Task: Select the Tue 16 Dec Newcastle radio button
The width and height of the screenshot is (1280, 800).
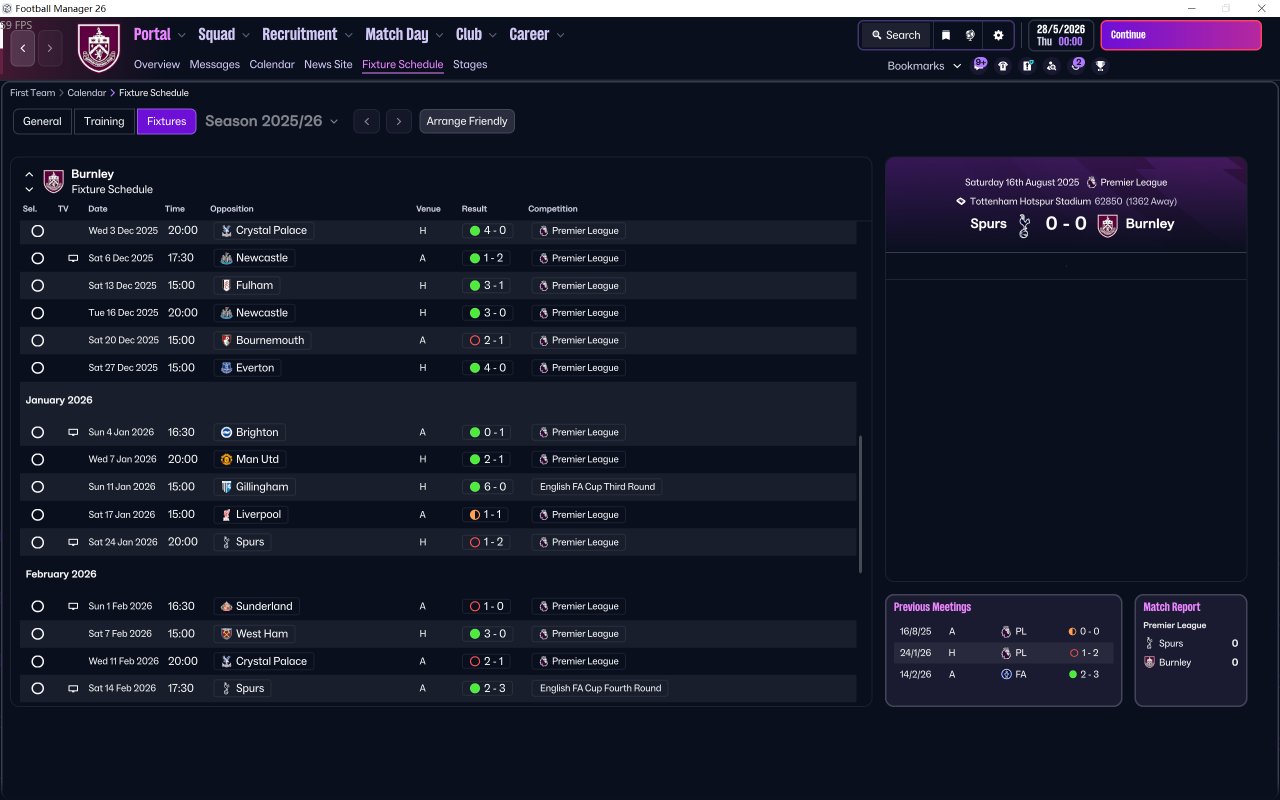Action: 38,313
